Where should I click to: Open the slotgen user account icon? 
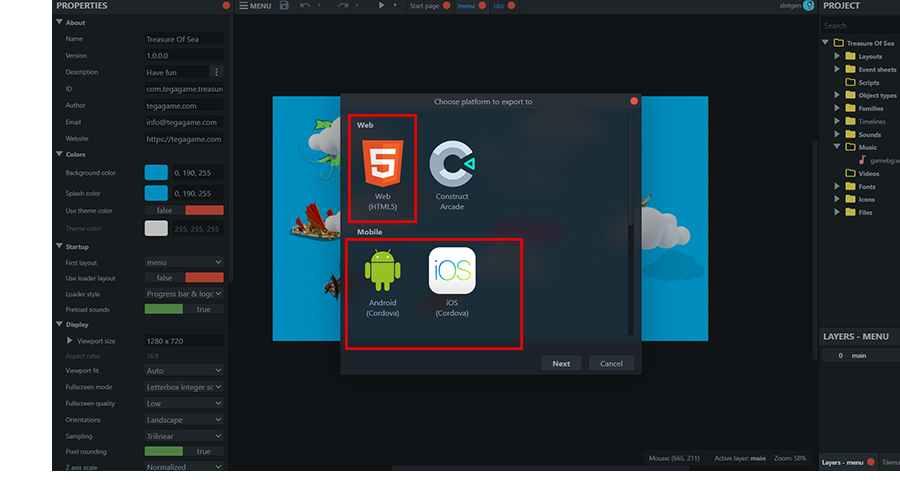tap(809, 6)
